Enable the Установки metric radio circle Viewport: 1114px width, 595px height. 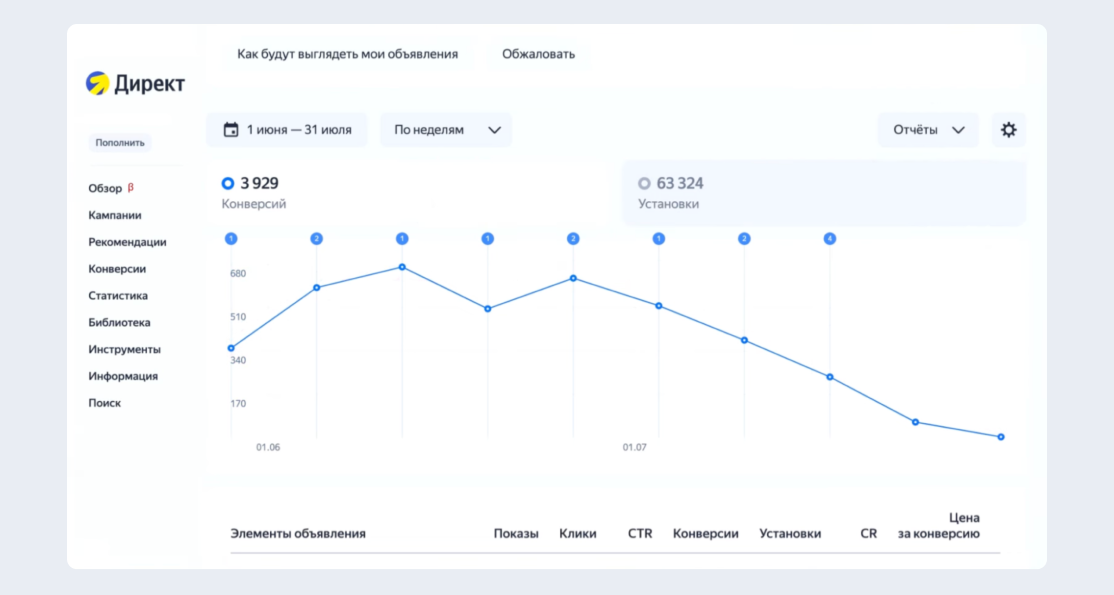point(644,183)
